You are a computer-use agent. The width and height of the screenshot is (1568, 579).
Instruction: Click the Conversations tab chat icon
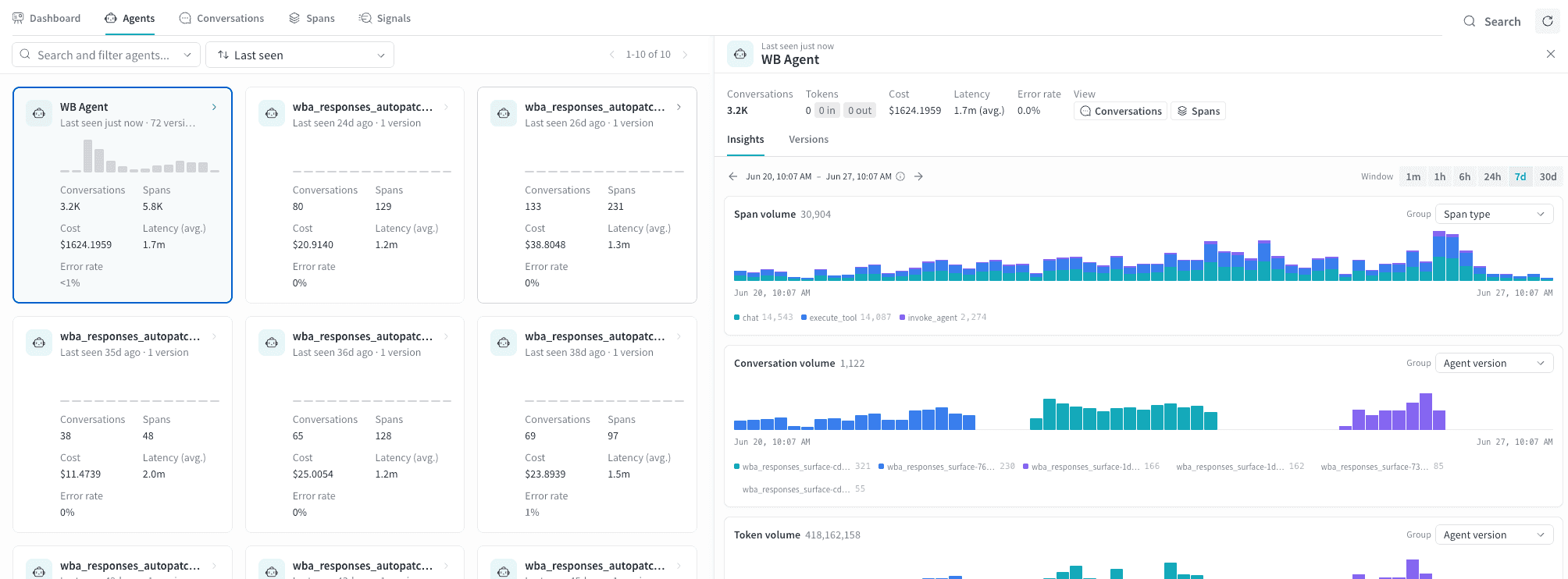(x=185, y=18)
